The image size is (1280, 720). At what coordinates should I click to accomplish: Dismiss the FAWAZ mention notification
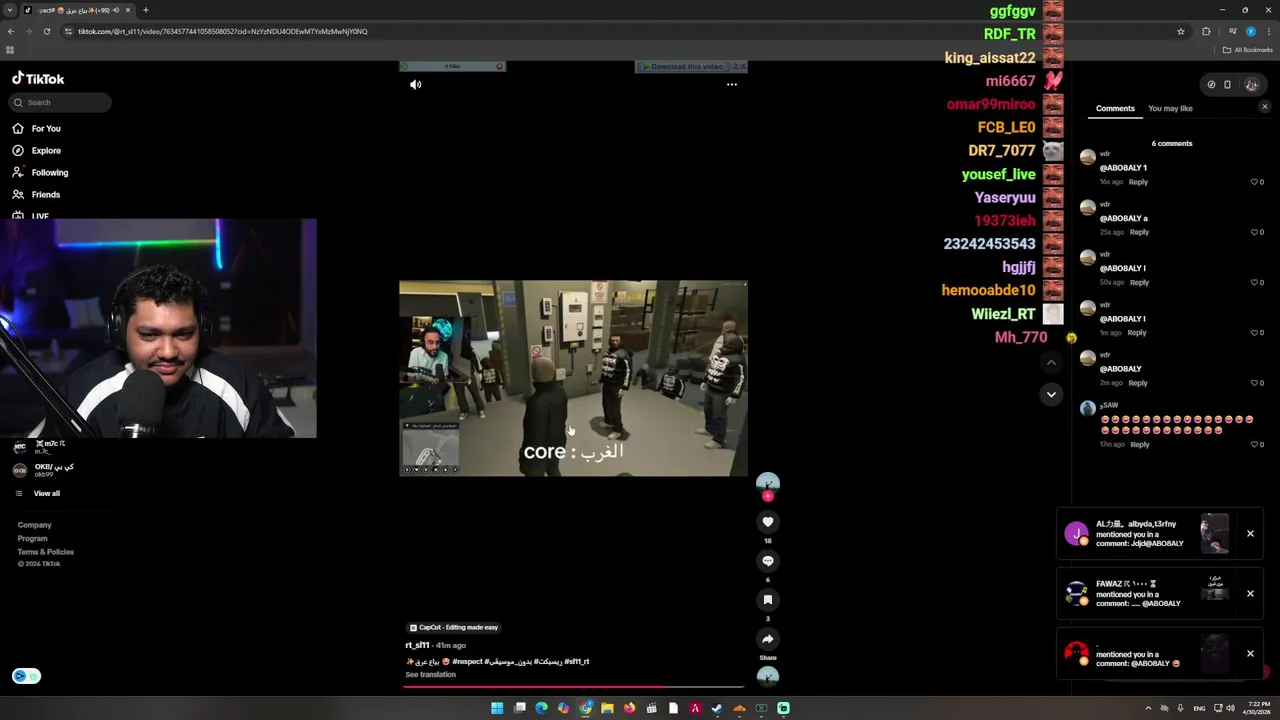pos(1250,594)
